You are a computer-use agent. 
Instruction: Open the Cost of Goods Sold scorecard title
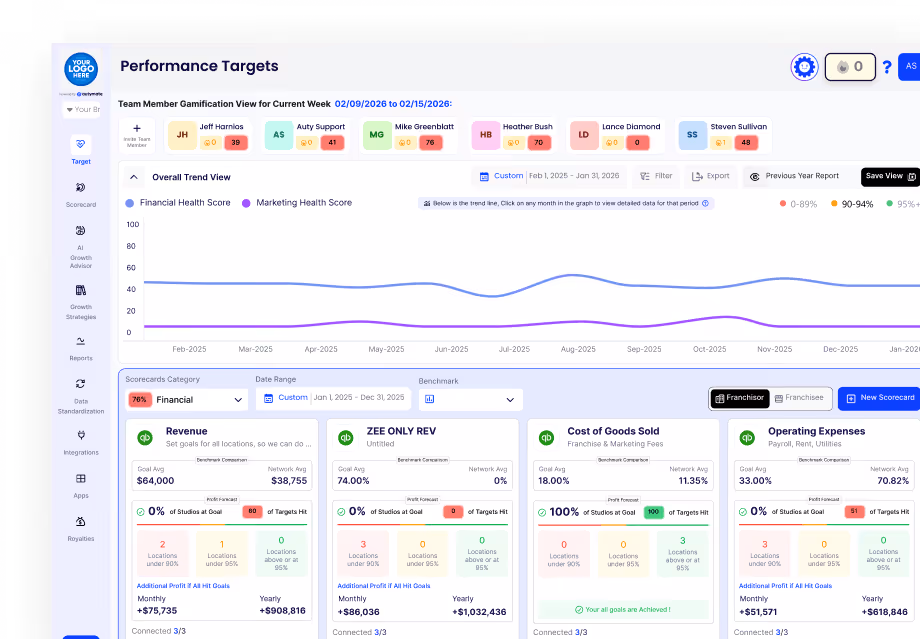coord(613,431)
